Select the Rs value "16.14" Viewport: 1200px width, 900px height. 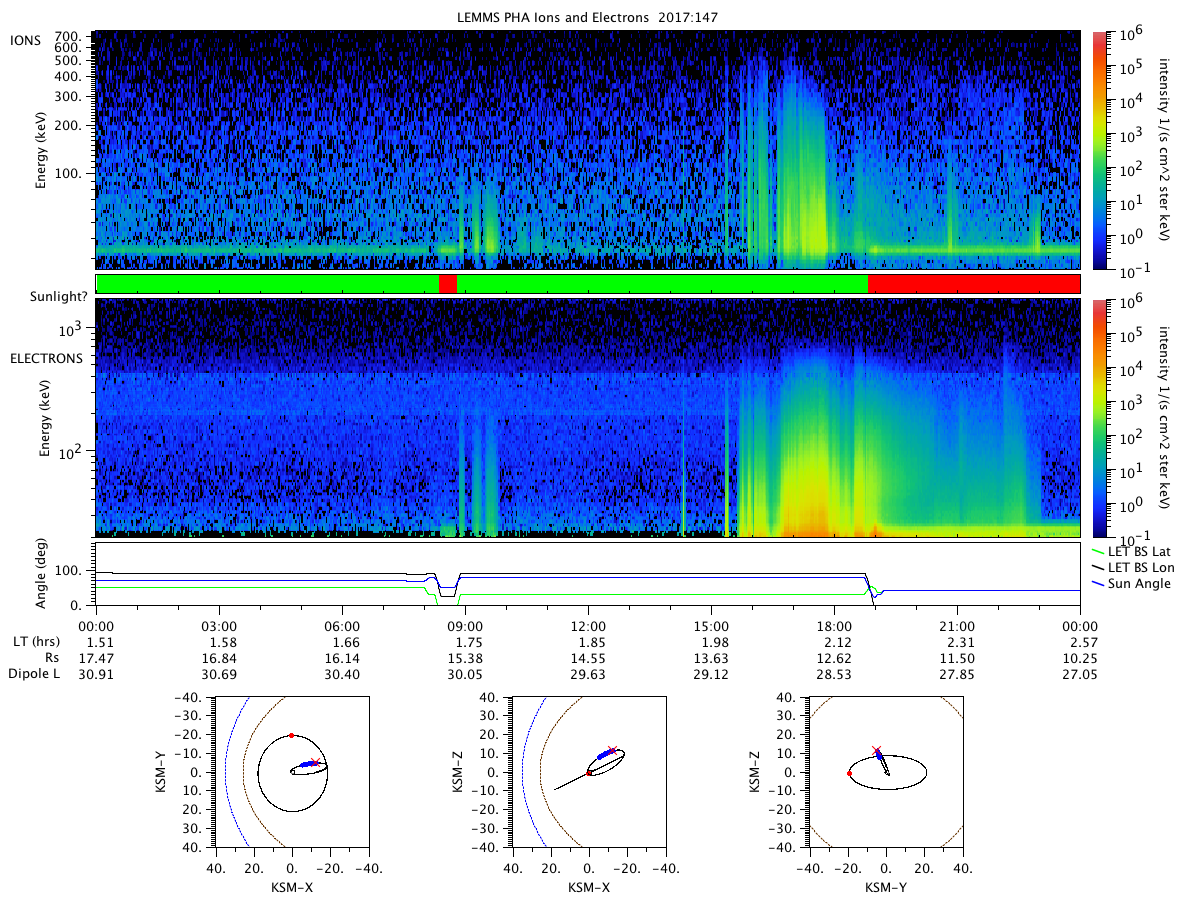[x=342, y=657]
